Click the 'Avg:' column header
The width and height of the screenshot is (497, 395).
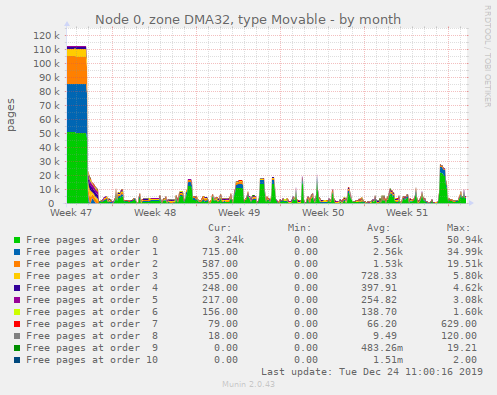[379, 228]
